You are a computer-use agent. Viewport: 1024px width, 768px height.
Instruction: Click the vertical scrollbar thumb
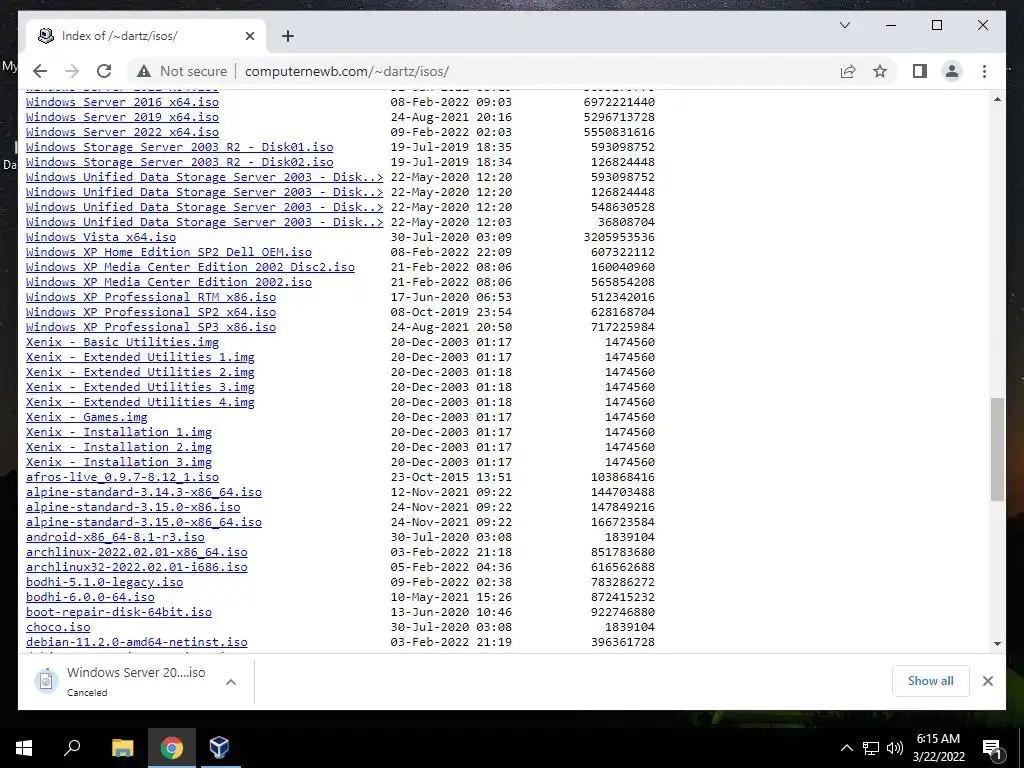pos(997,449)
